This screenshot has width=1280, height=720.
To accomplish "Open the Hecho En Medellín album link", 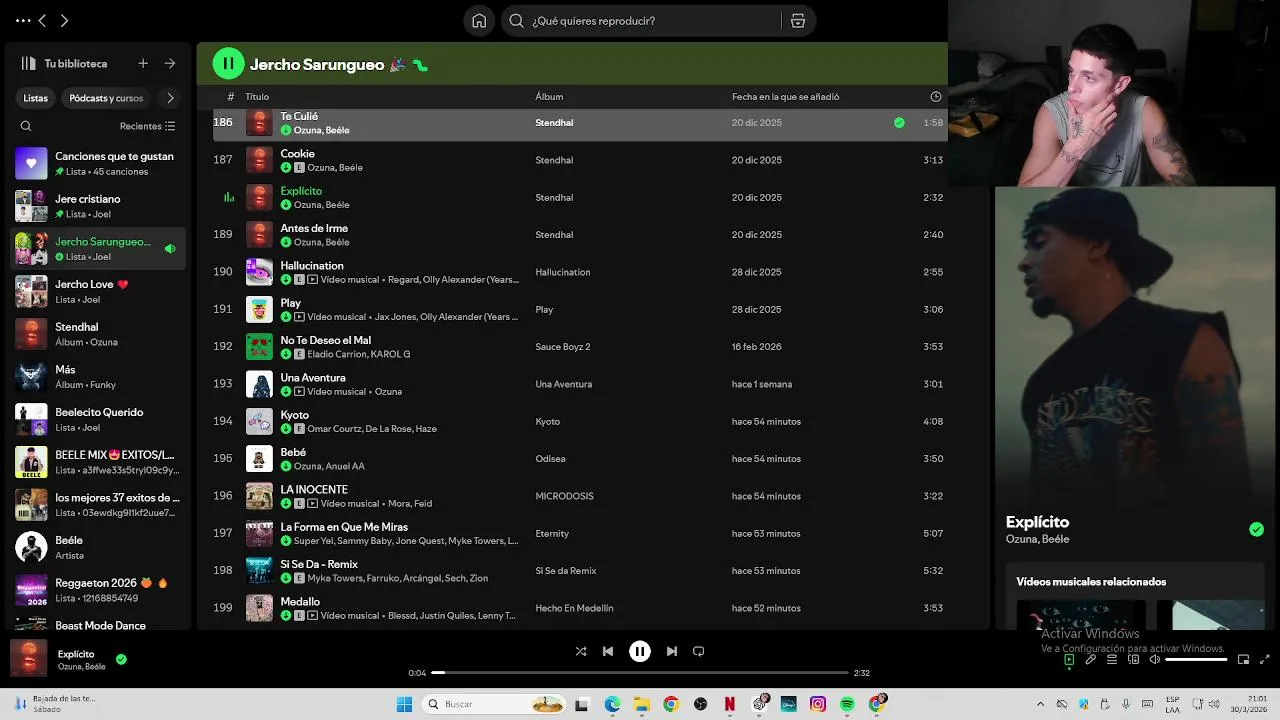I will click(x=574, y=608).
